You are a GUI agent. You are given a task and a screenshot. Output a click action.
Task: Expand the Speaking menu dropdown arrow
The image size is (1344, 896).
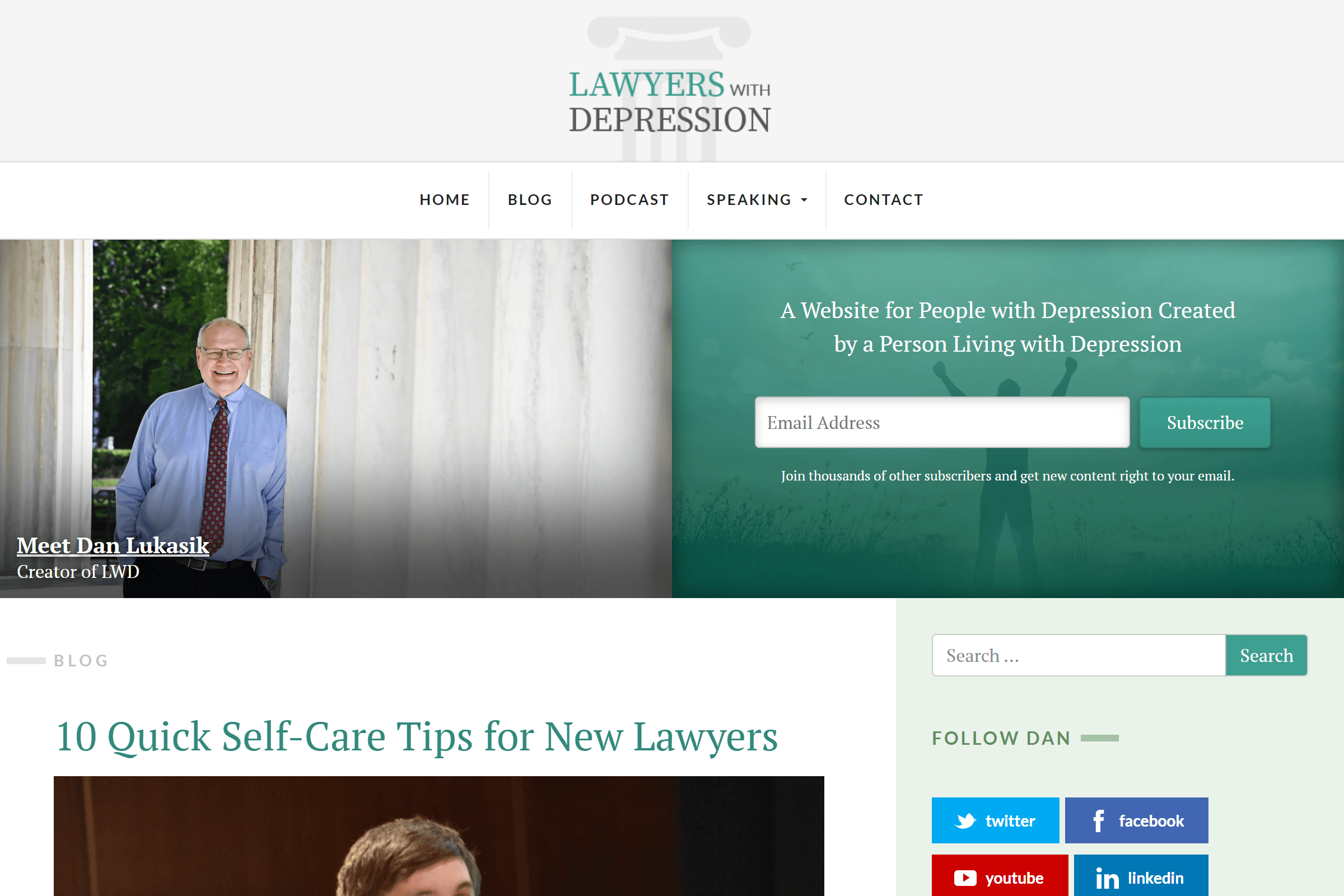pos(804,200)
